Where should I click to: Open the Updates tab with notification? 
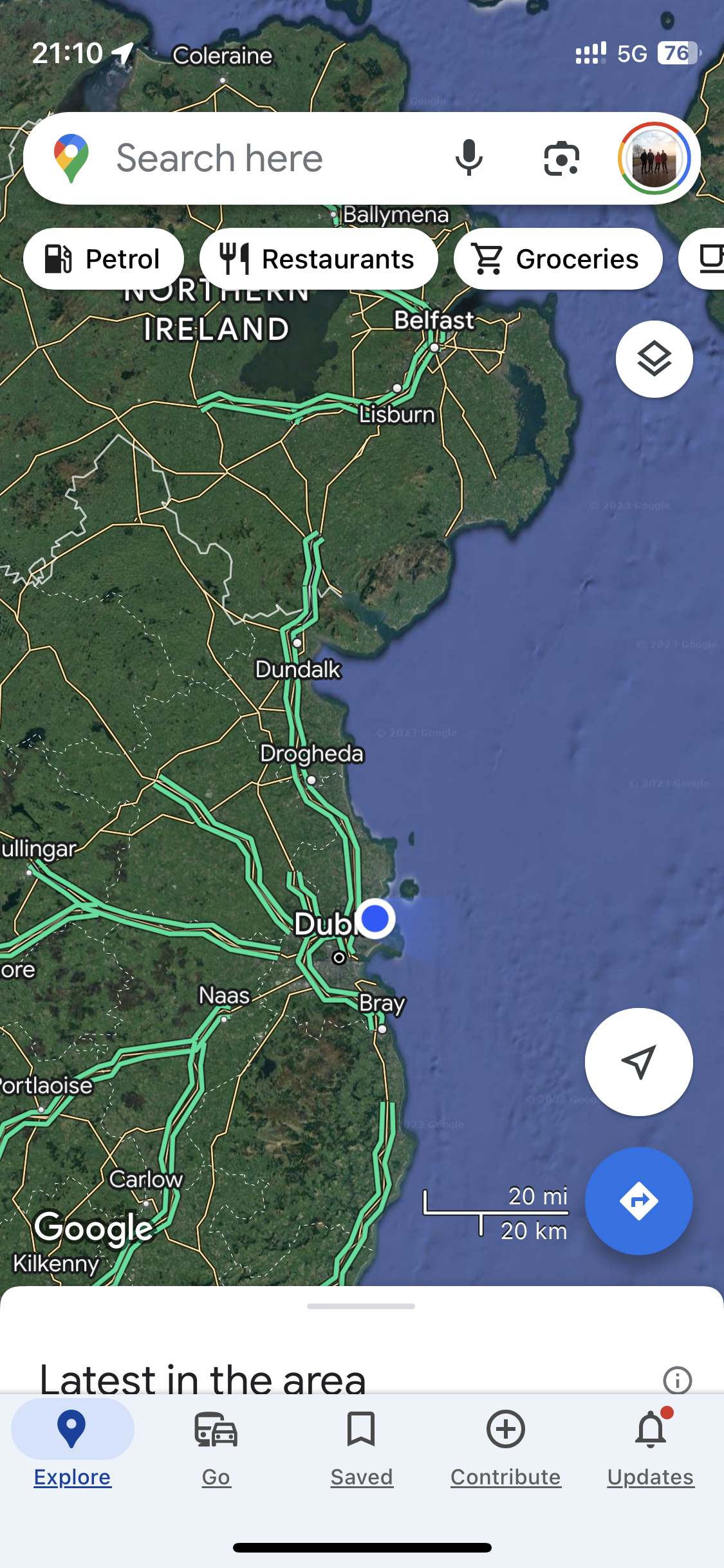(651, 1448)
